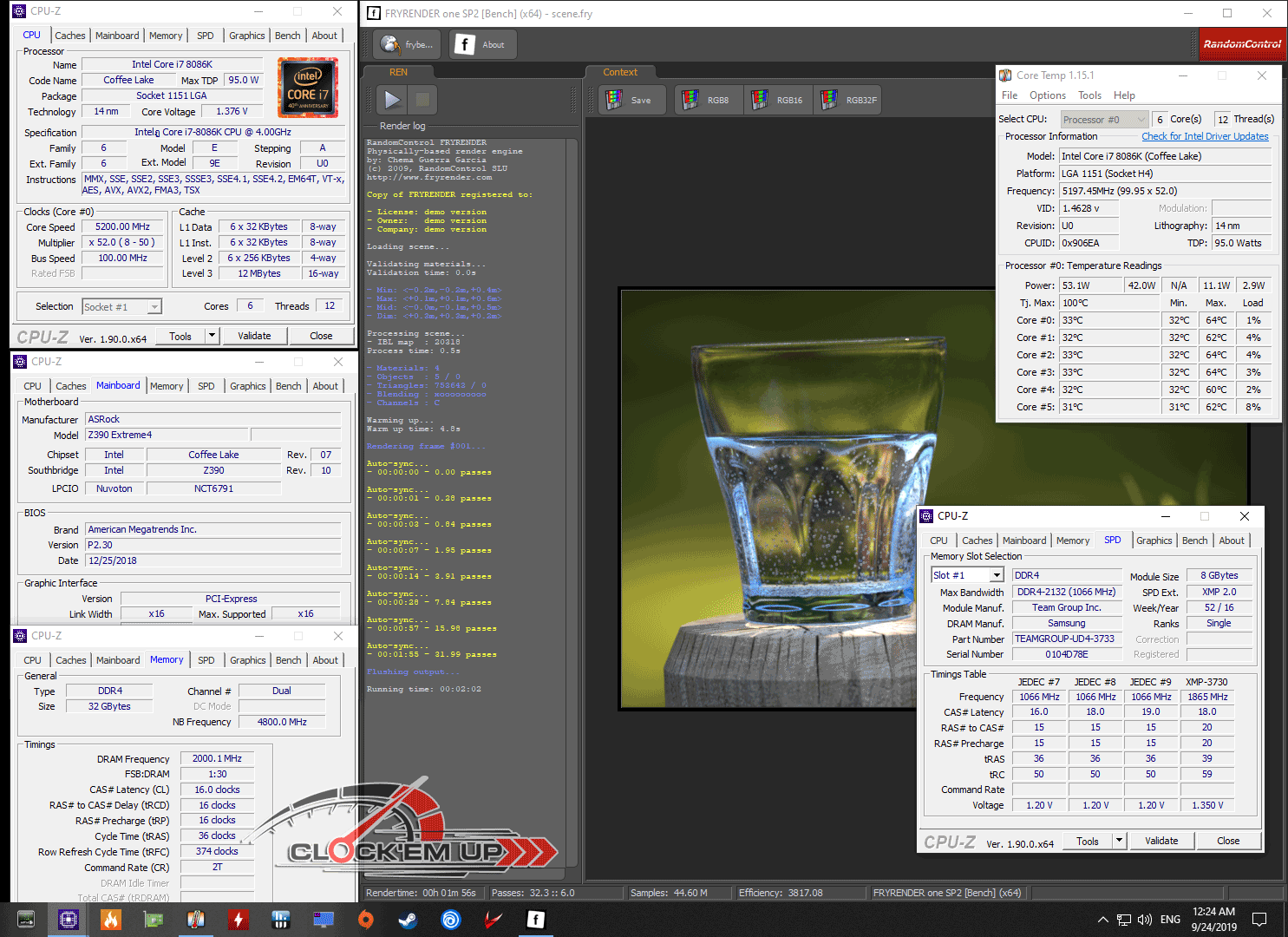The image size is (1288, 937).
Task: Expand the Tools arrow in top CPU-Z window
Action: point(211,336)
